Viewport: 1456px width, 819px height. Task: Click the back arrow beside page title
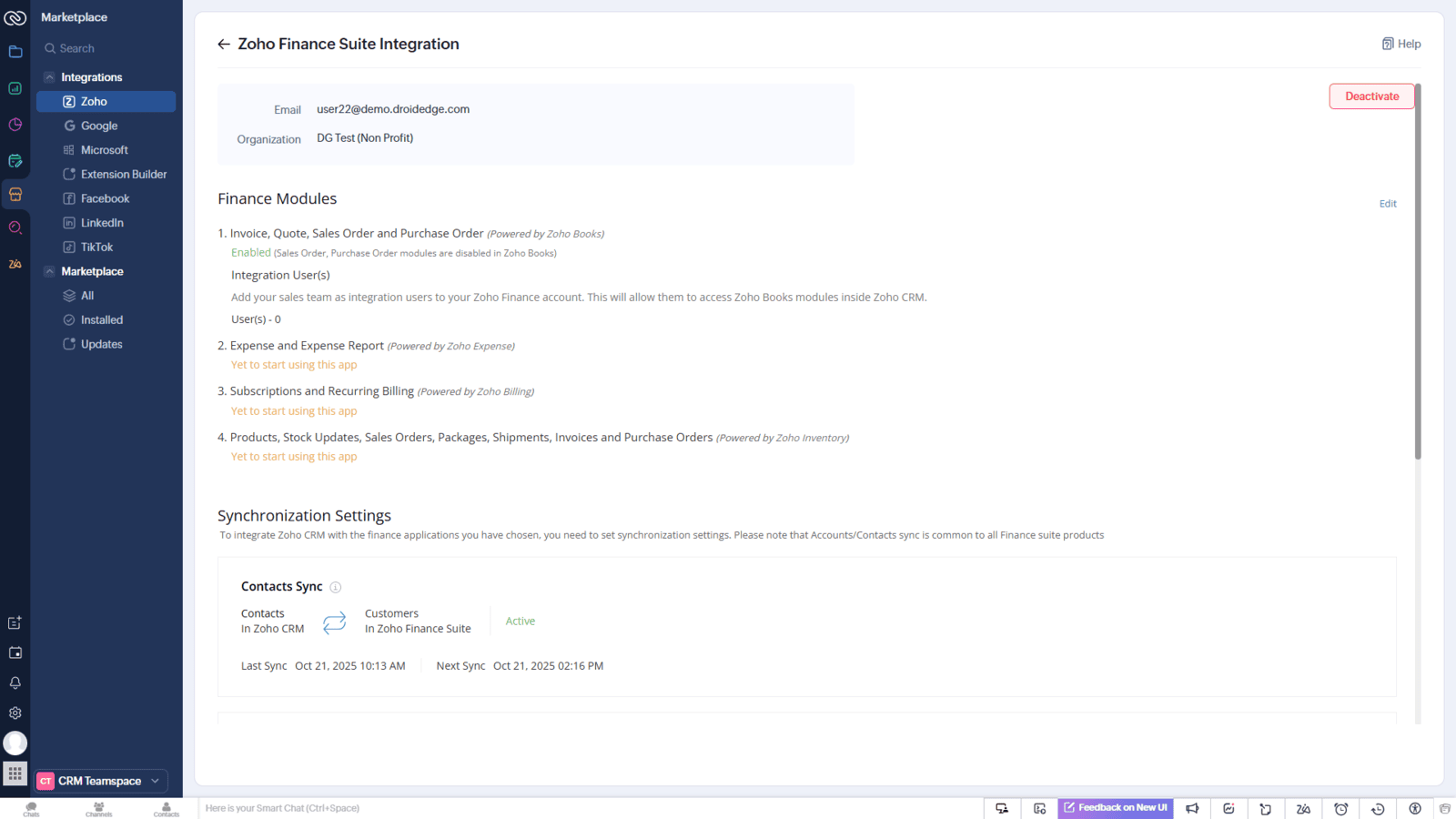(224, 45)
